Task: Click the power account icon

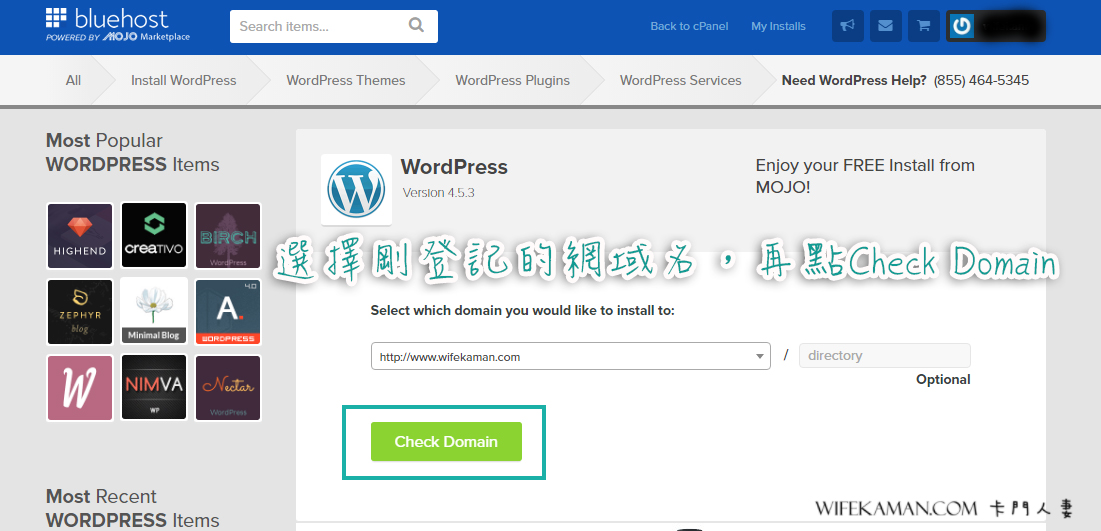Action: tap(961, 26)
